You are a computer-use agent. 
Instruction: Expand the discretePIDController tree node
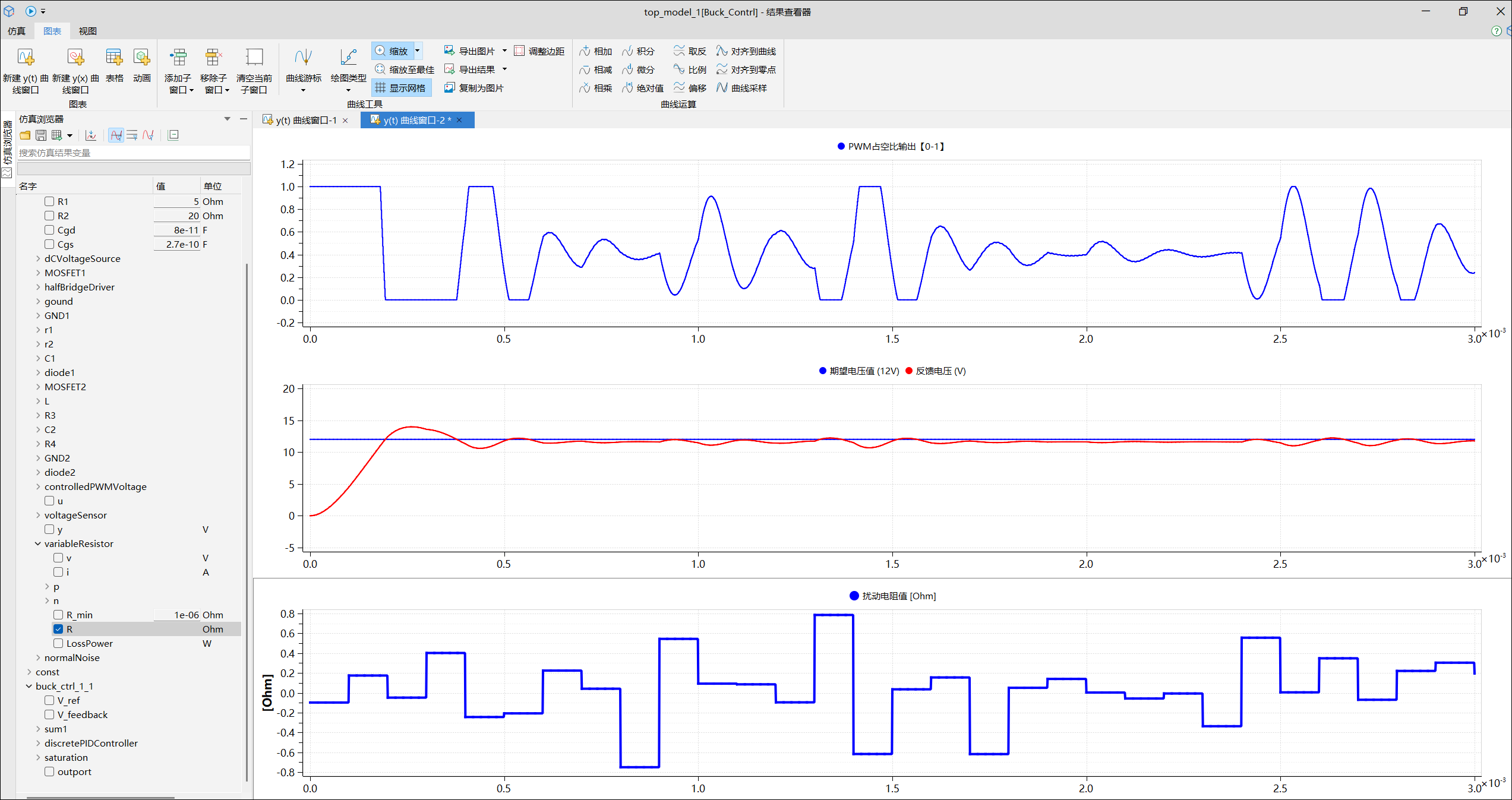38,743
